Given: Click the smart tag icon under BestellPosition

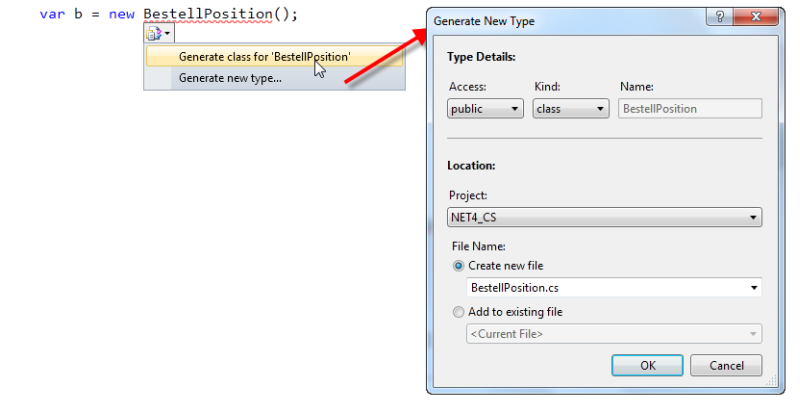Looking at the screenshot, I should coord(153,34).
